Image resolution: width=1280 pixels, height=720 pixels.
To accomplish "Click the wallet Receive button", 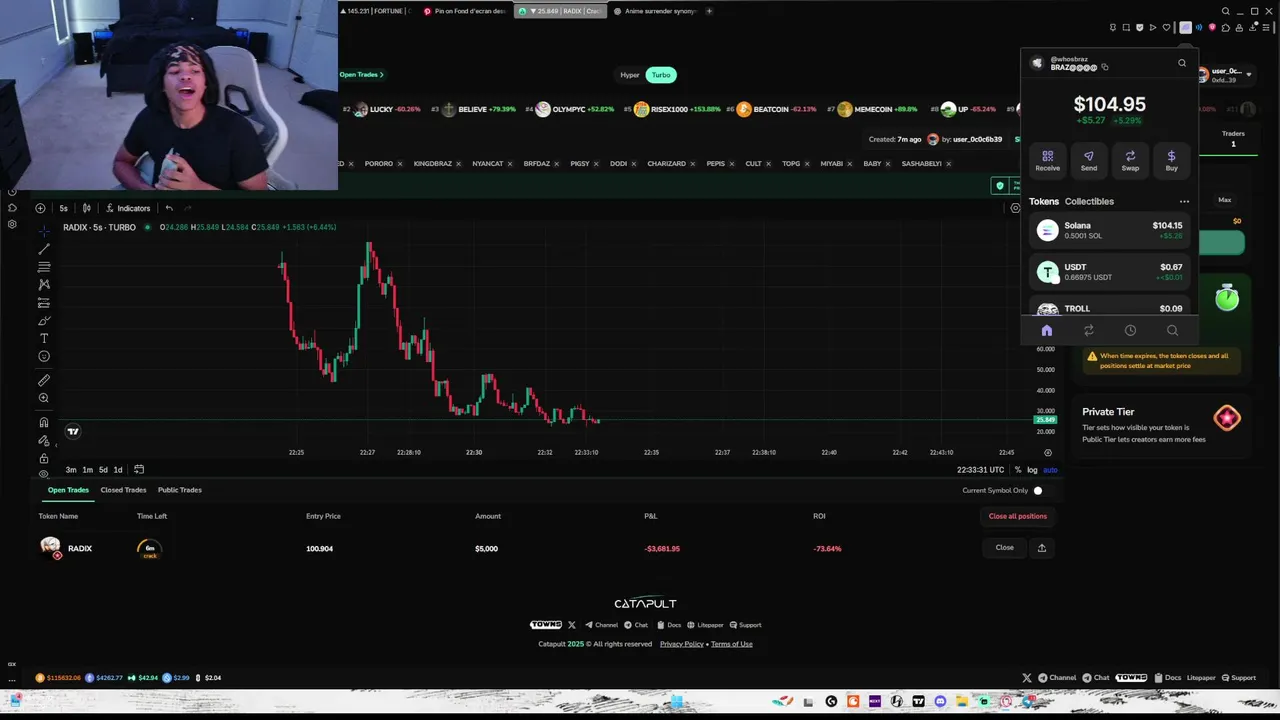I will [x=1047, y=161].
